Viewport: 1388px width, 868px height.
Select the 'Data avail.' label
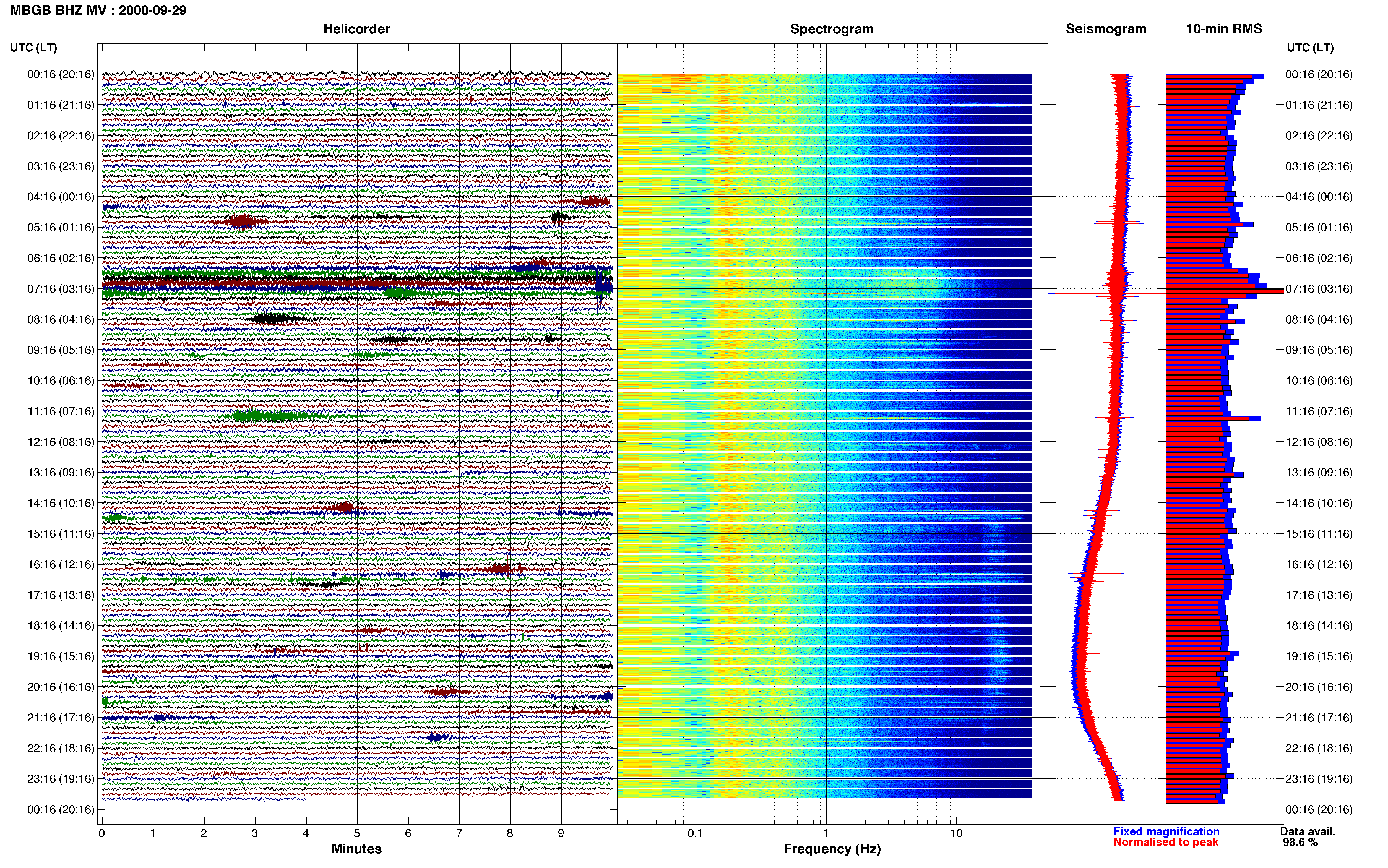click(x=1308, y=831)
